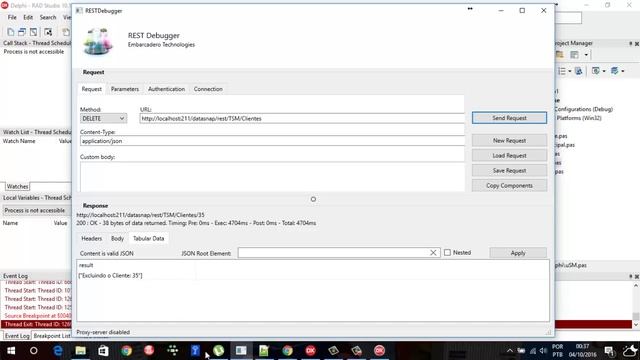Show the response Headers tab
The image size is (640, 360).
point(91,238)
